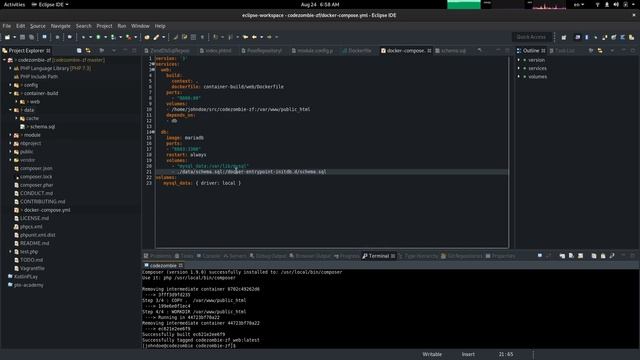Expand the config folder
Viewport: 640px width, 360px height.
tap(11, 85)
